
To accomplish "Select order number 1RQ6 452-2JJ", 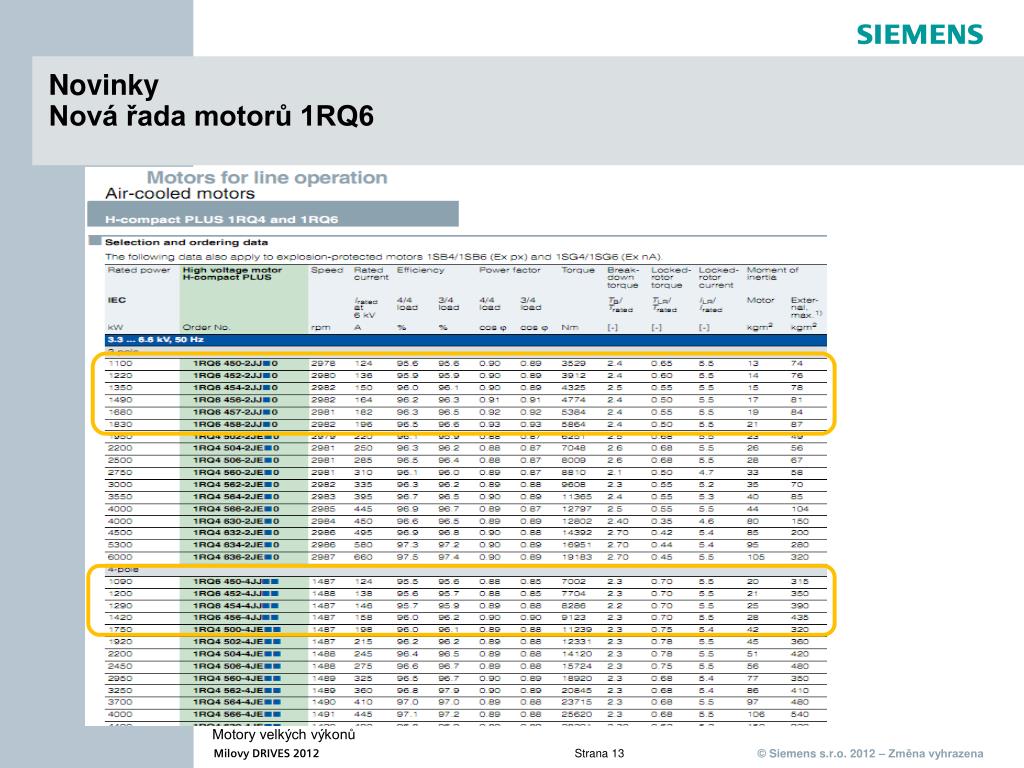I will click(x=235, y=376).
